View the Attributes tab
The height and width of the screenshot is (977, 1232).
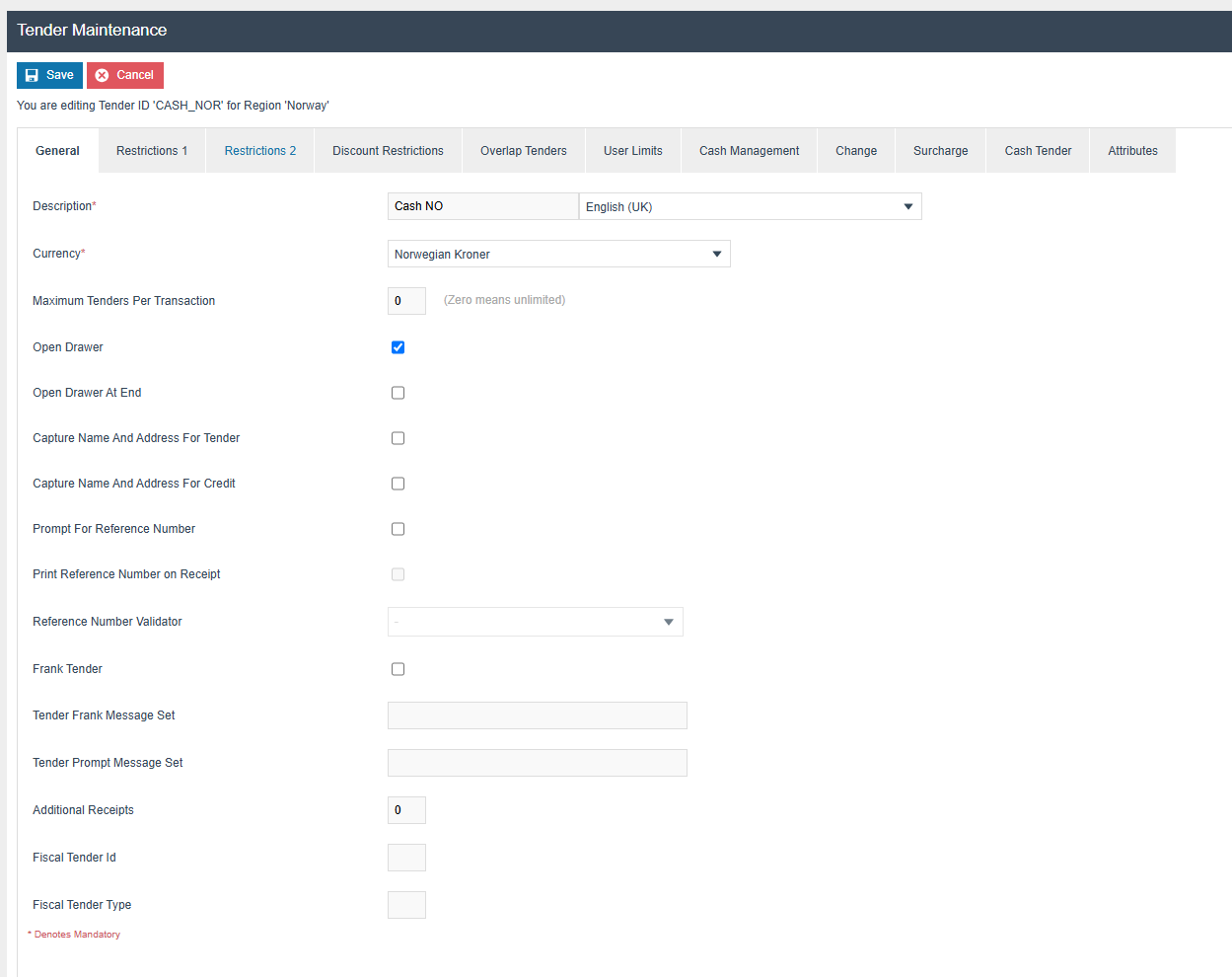pyautogui.click(x=1132, y=151)
